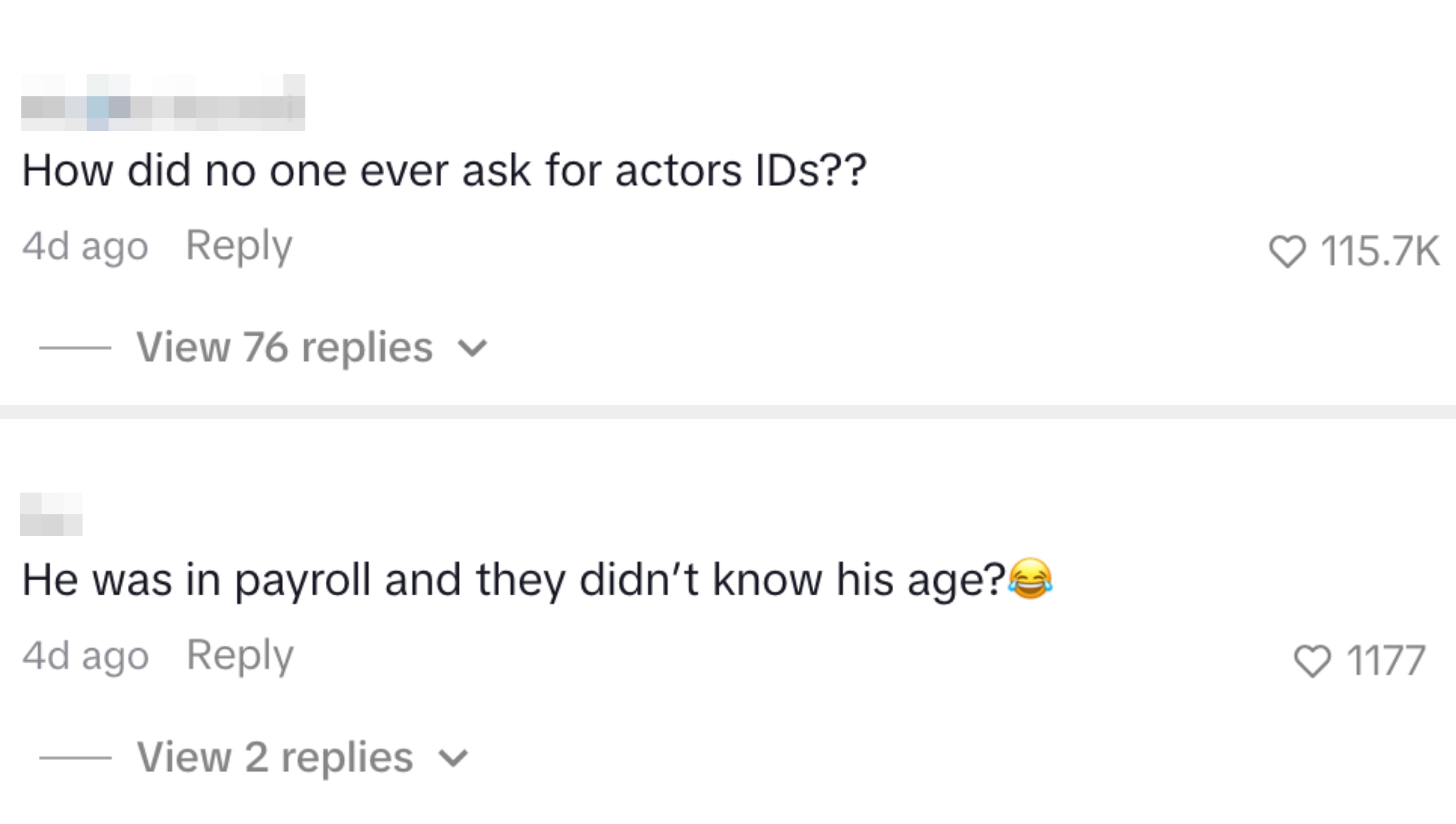Reply to the payroll comment
Screen dimensions: 1456x824
(x=239, y=655)
